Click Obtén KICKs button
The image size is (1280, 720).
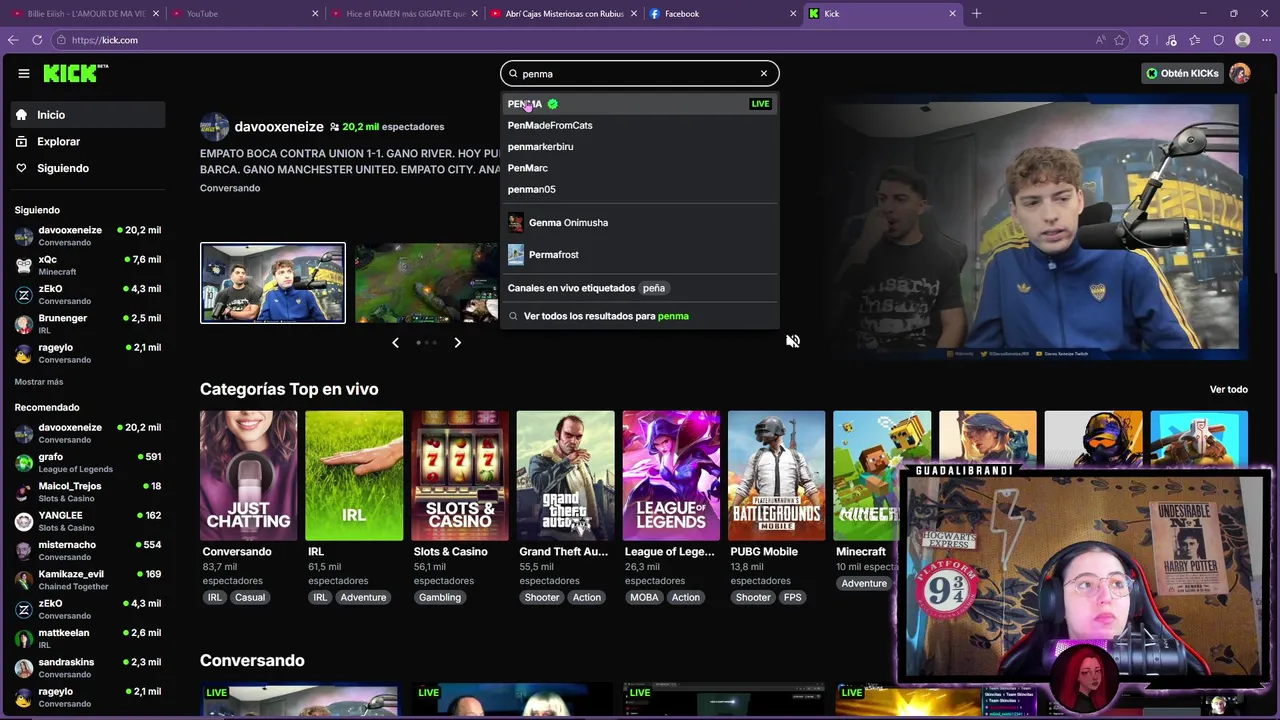coord(1183,73)
